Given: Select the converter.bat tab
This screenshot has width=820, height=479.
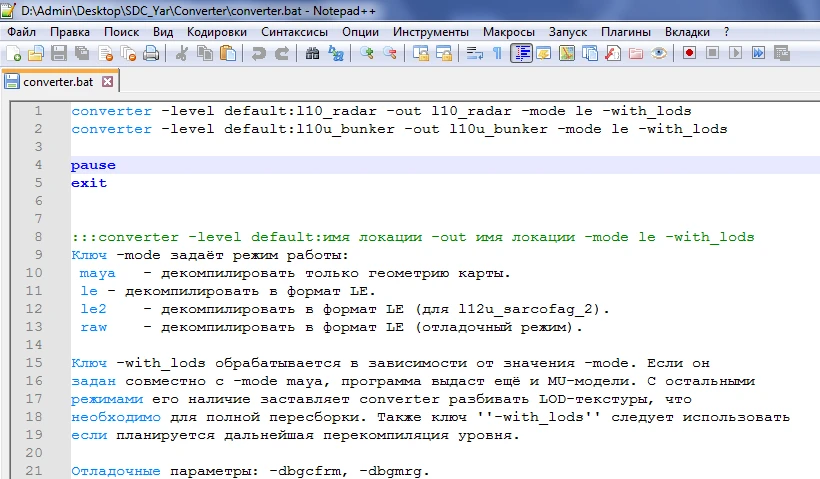Looking at the screenshot, I should point(56,81).
